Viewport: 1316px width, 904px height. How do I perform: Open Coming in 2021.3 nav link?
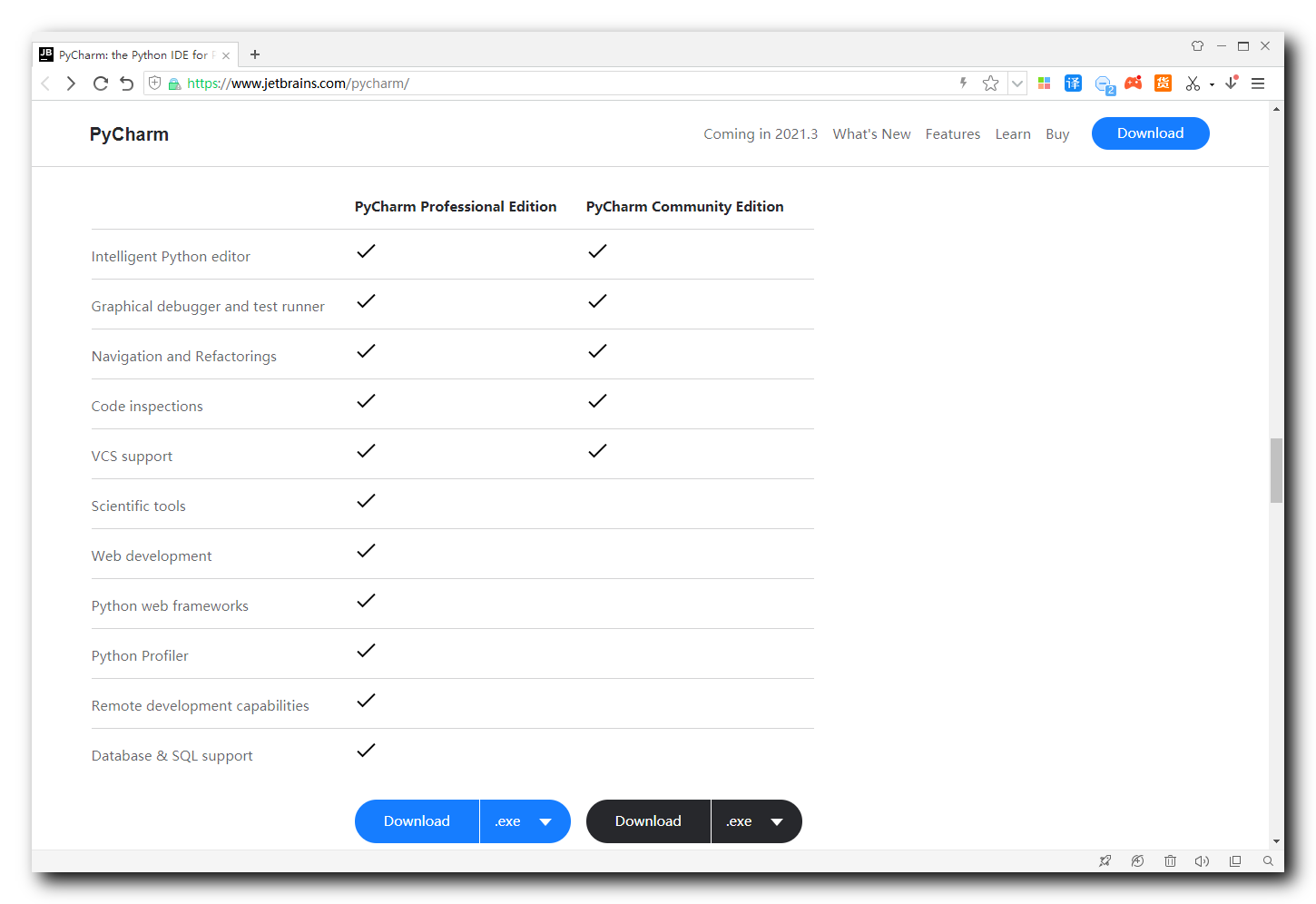tap(761, 134)
